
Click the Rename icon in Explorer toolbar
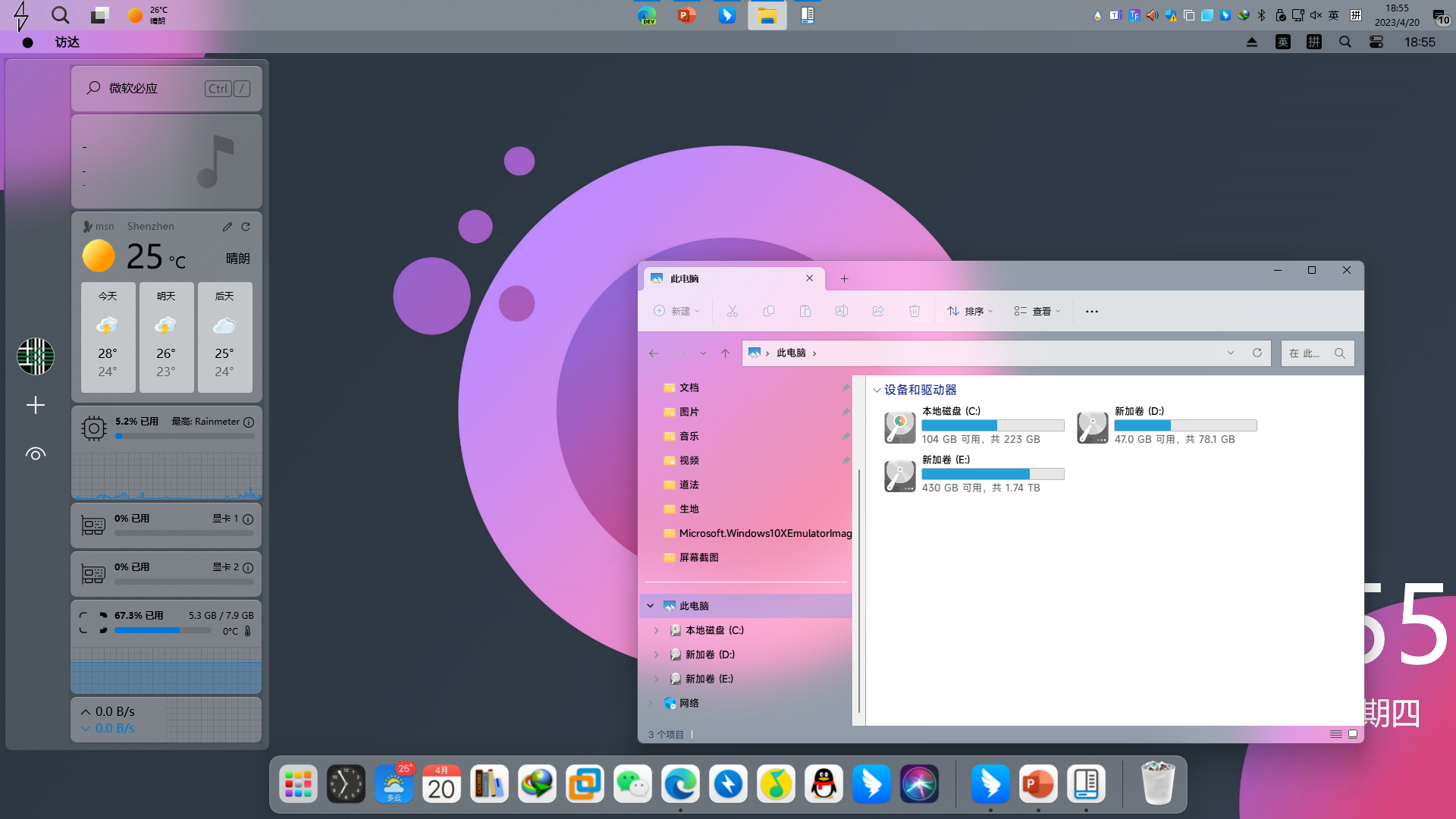coord(841,311)
